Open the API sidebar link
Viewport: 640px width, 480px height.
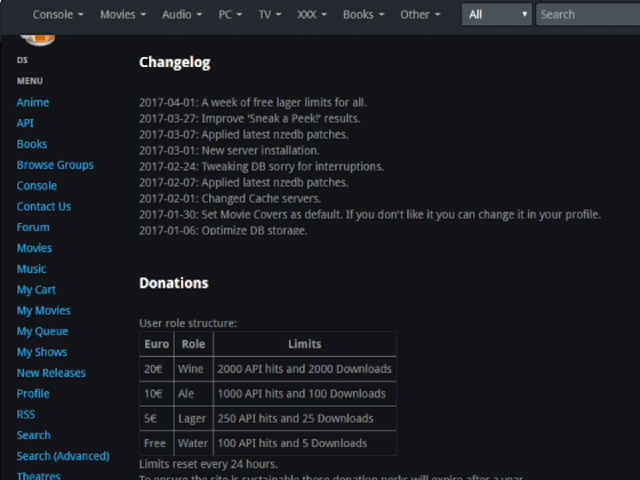click(x=25, y=123)
